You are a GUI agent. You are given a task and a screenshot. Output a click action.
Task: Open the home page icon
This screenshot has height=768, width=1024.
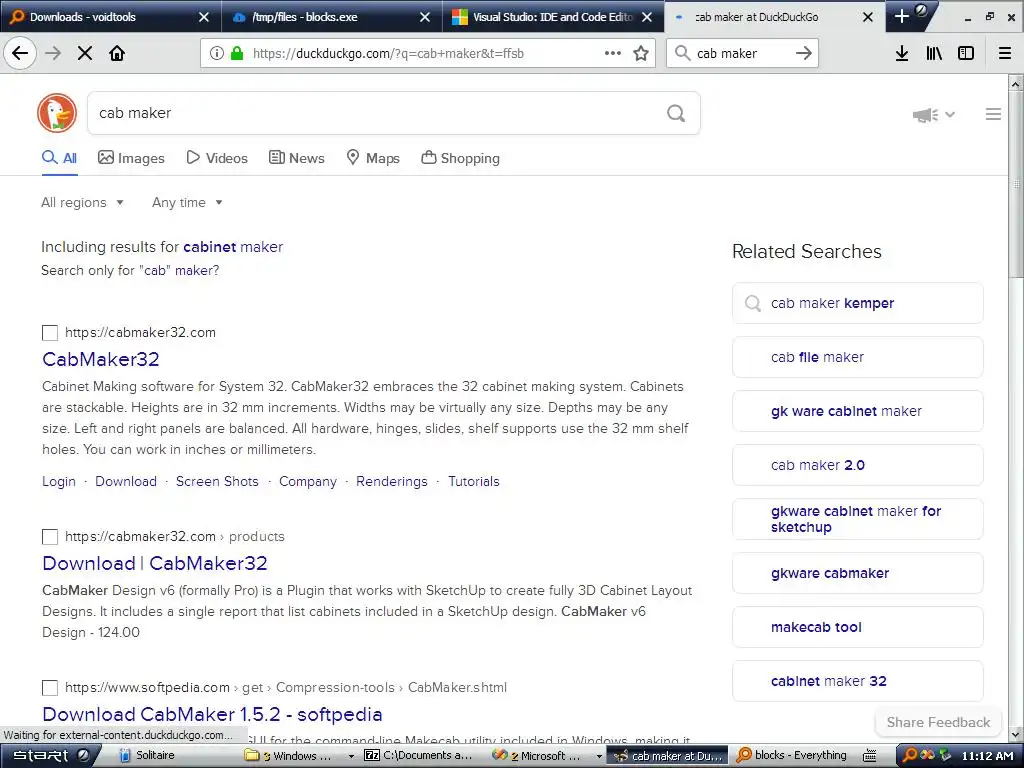point(117,53)
